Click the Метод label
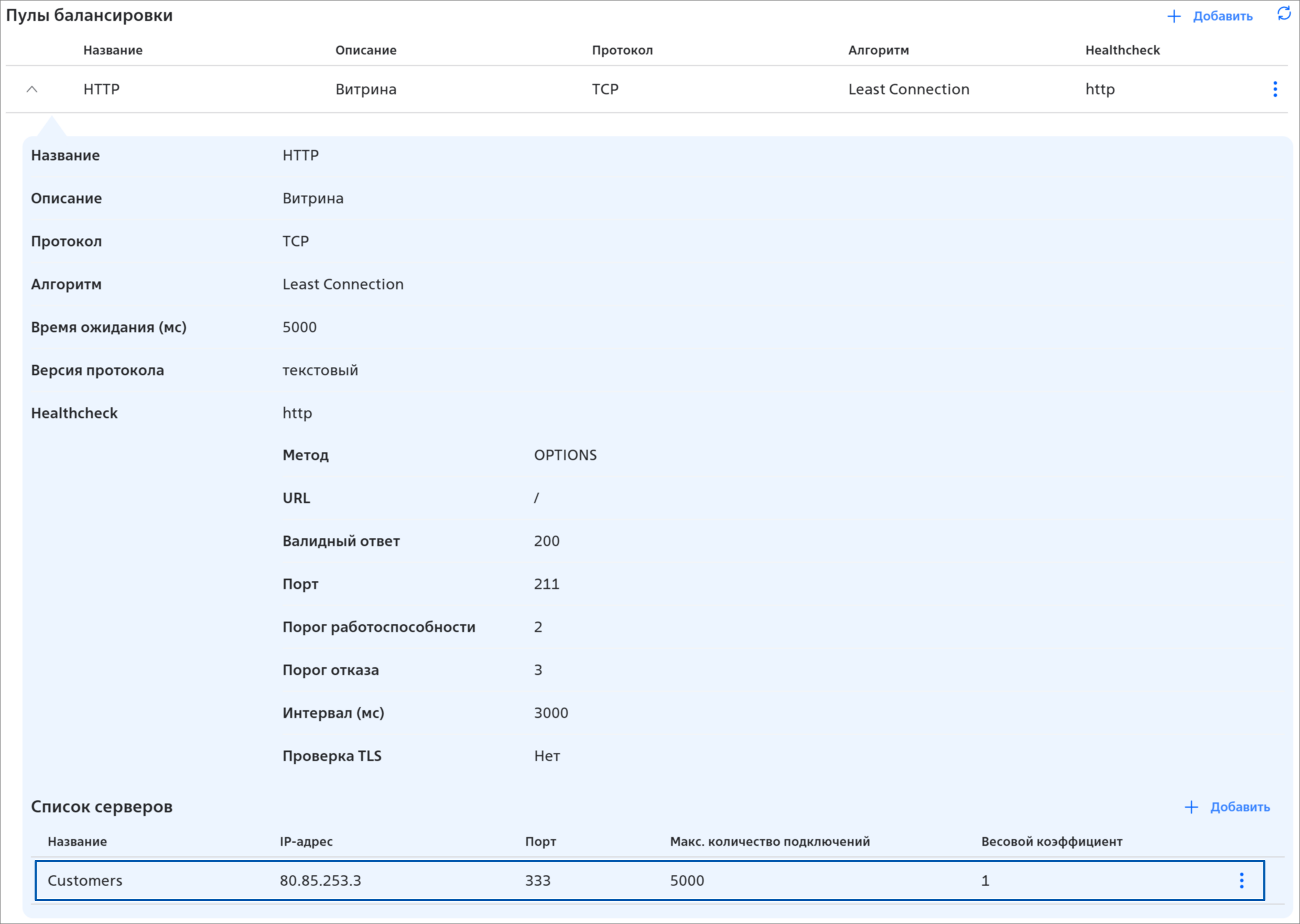 click(306, 455)
